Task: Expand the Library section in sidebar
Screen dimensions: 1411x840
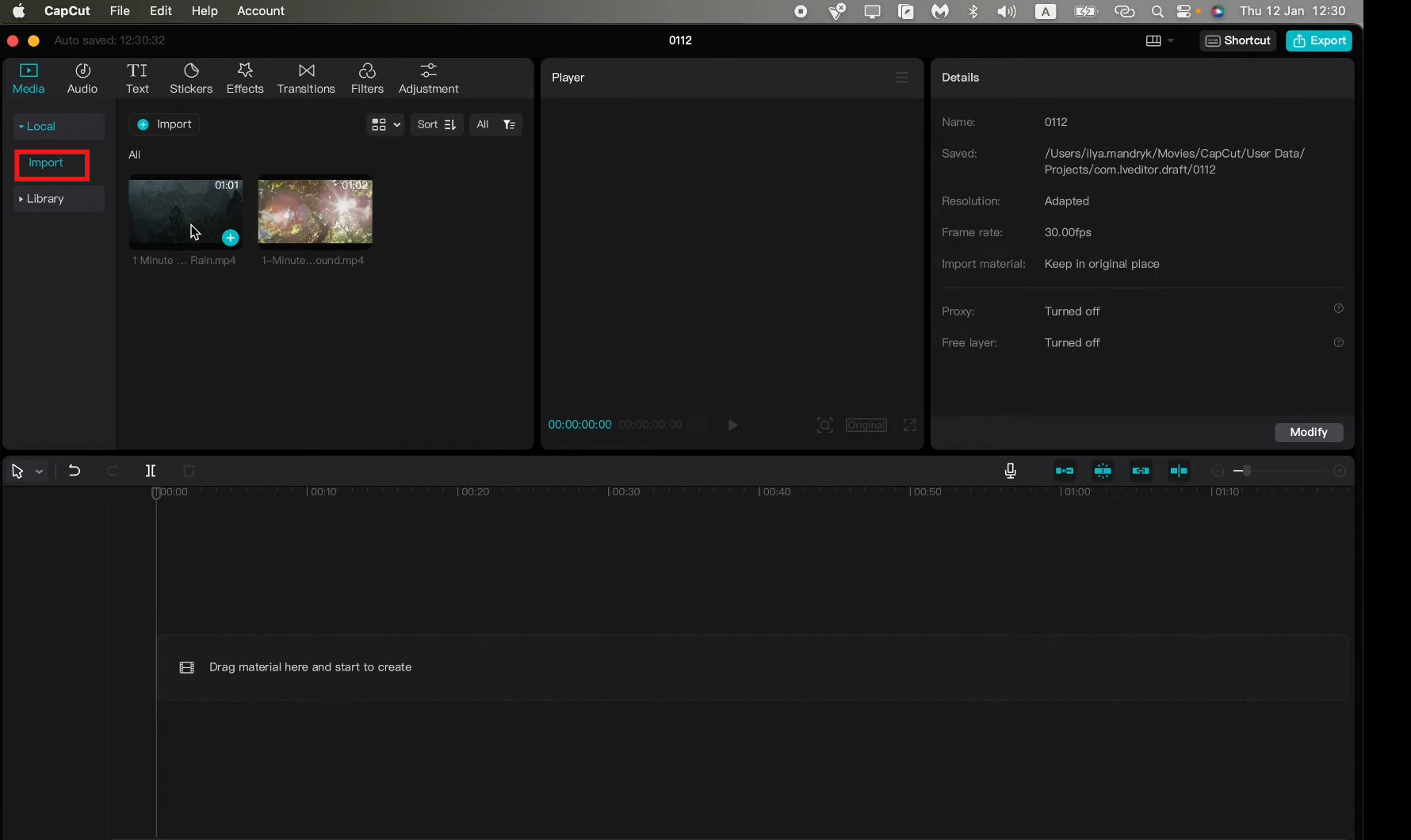Action: [45, 198]
